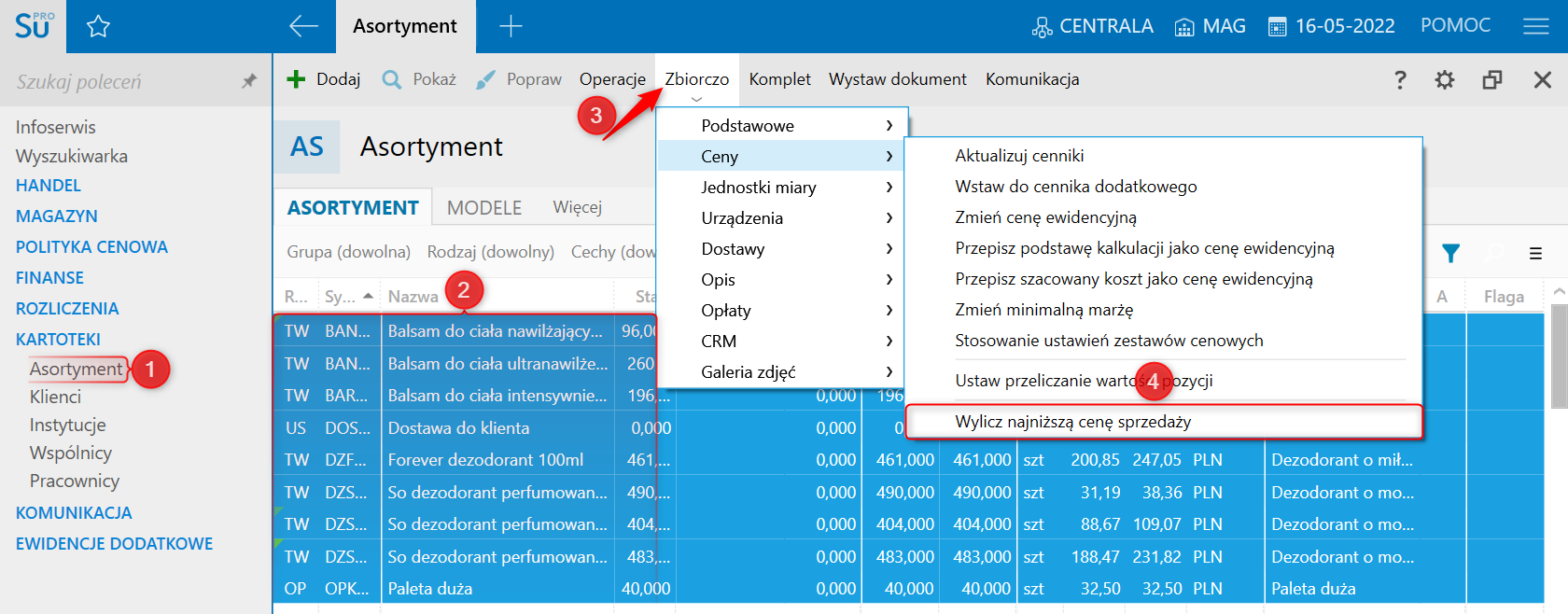Open Klienci in the sidebar
1568x614 pixels.
click(55, 397)
